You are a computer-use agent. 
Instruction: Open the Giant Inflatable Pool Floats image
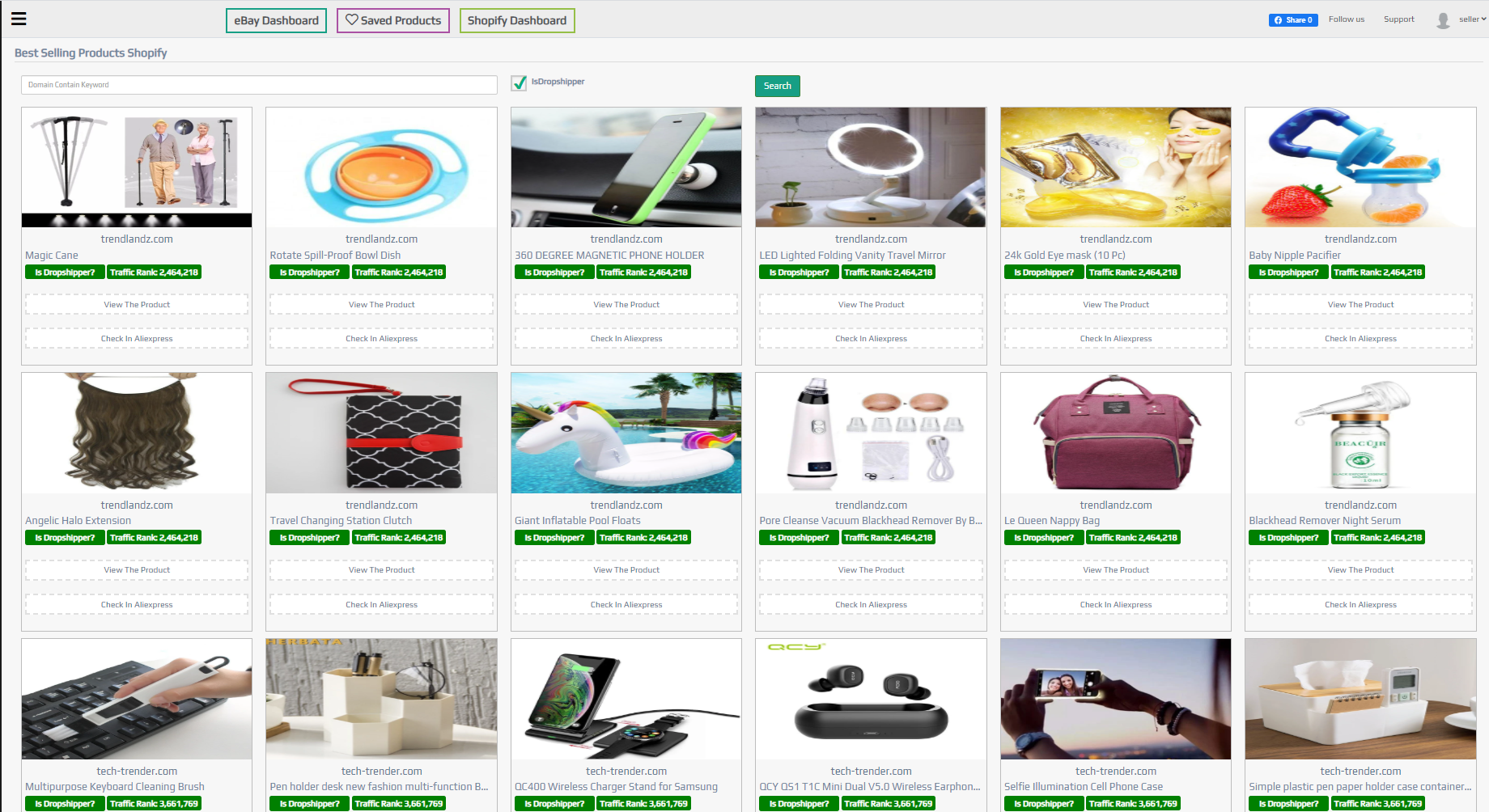pyautogui.click(x=626, y=433)
